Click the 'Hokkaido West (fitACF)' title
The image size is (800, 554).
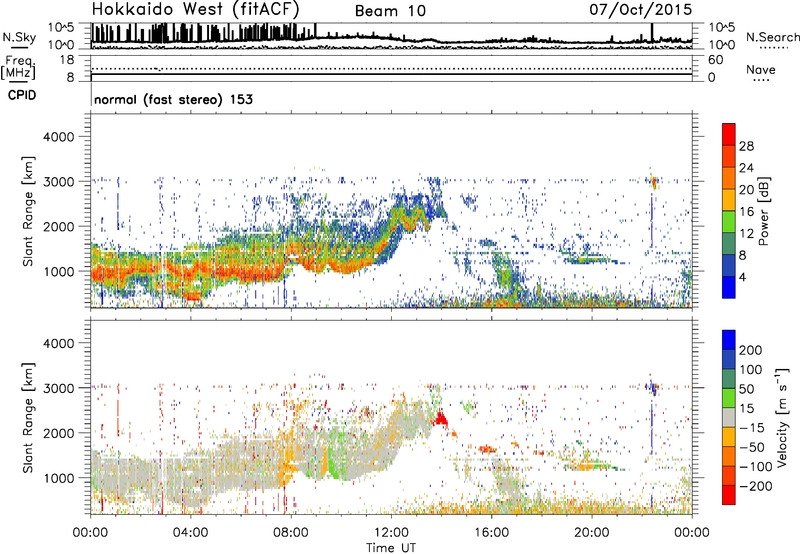pos(195,10)
